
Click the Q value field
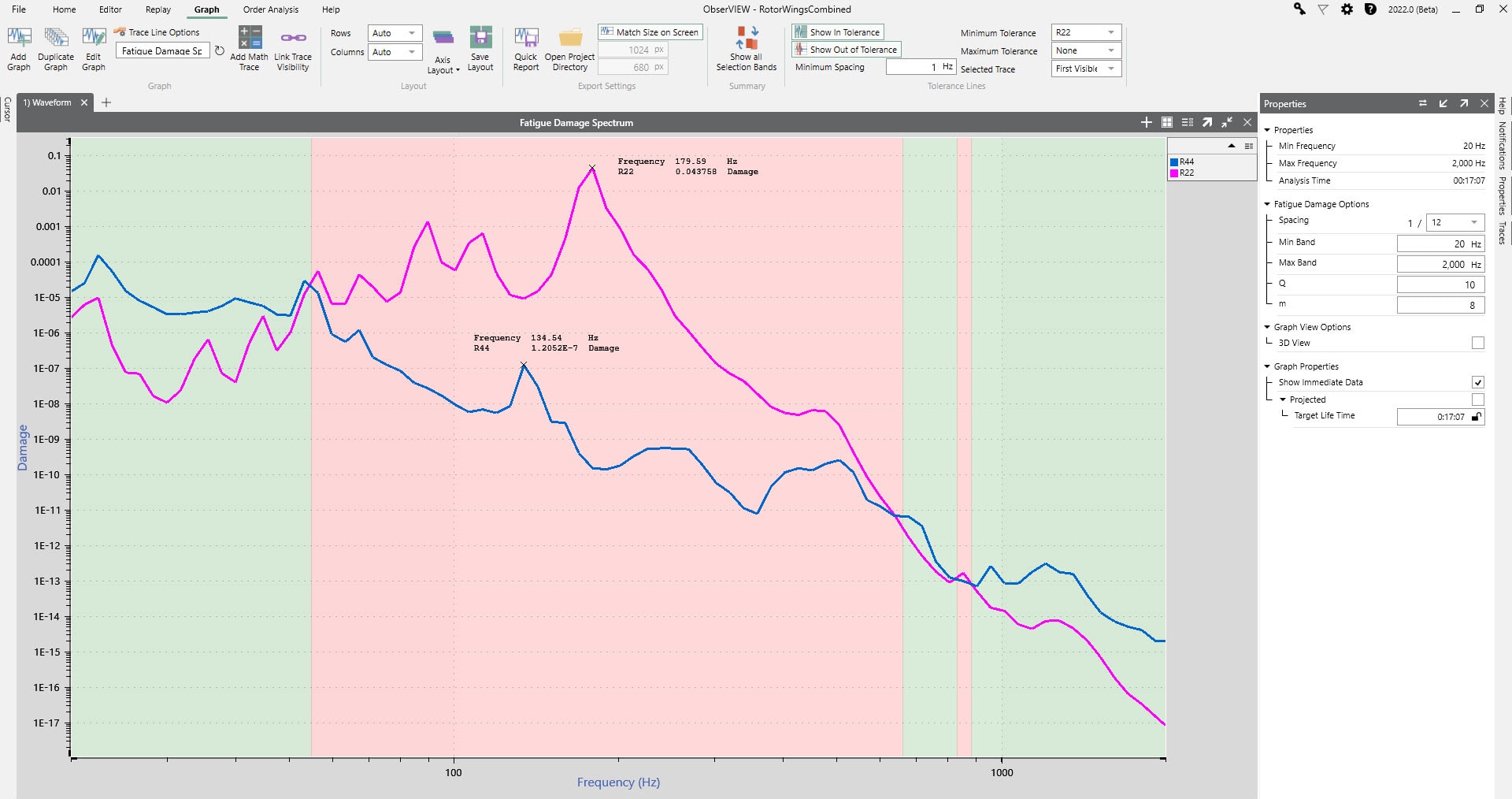coord(1440,284)
